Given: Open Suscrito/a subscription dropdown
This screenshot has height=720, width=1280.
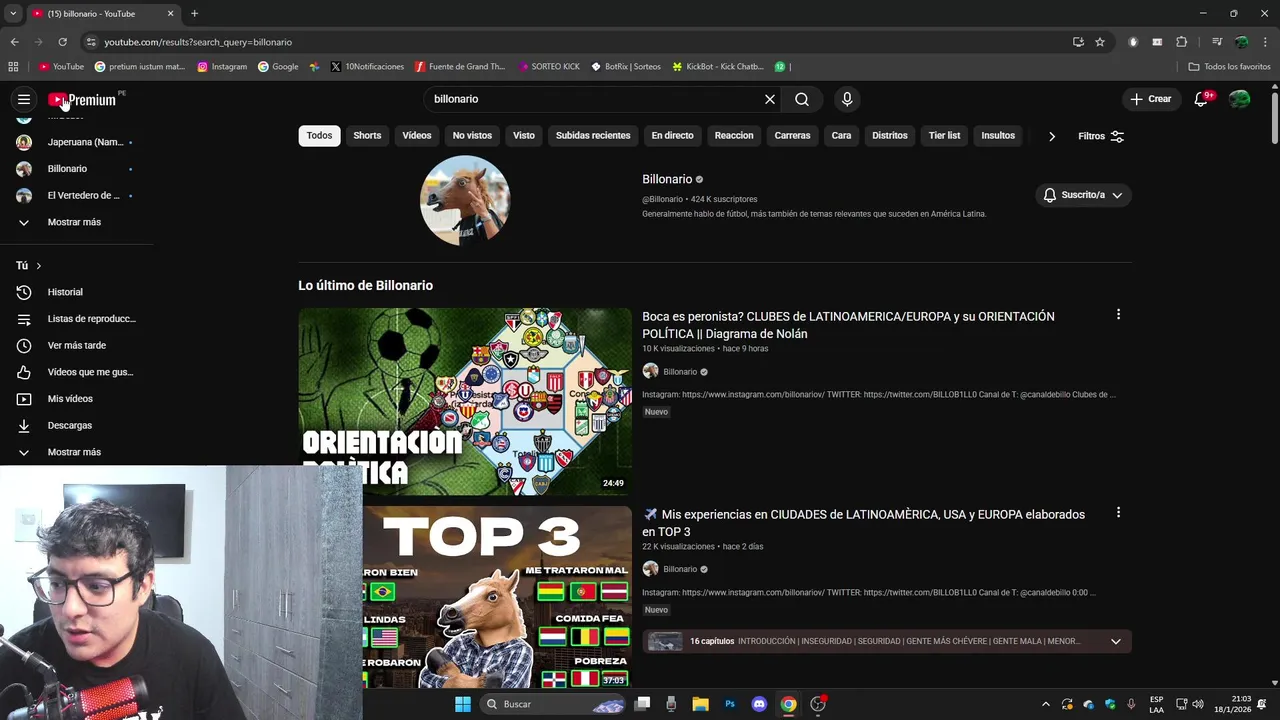Looking at the screenshot, I should click(1083, 195).
